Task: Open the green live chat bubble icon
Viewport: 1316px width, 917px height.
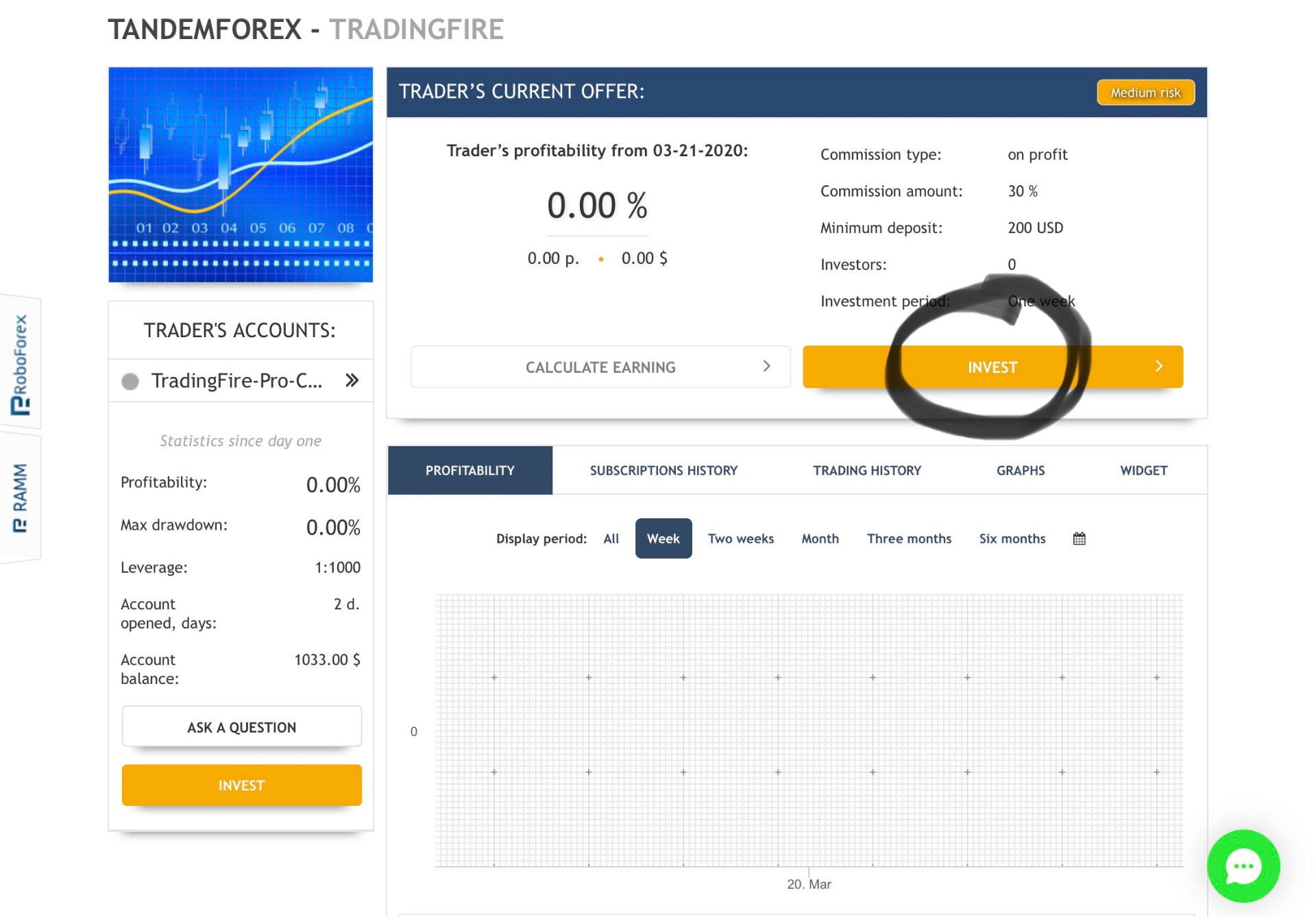Action: pos(1243,866)
